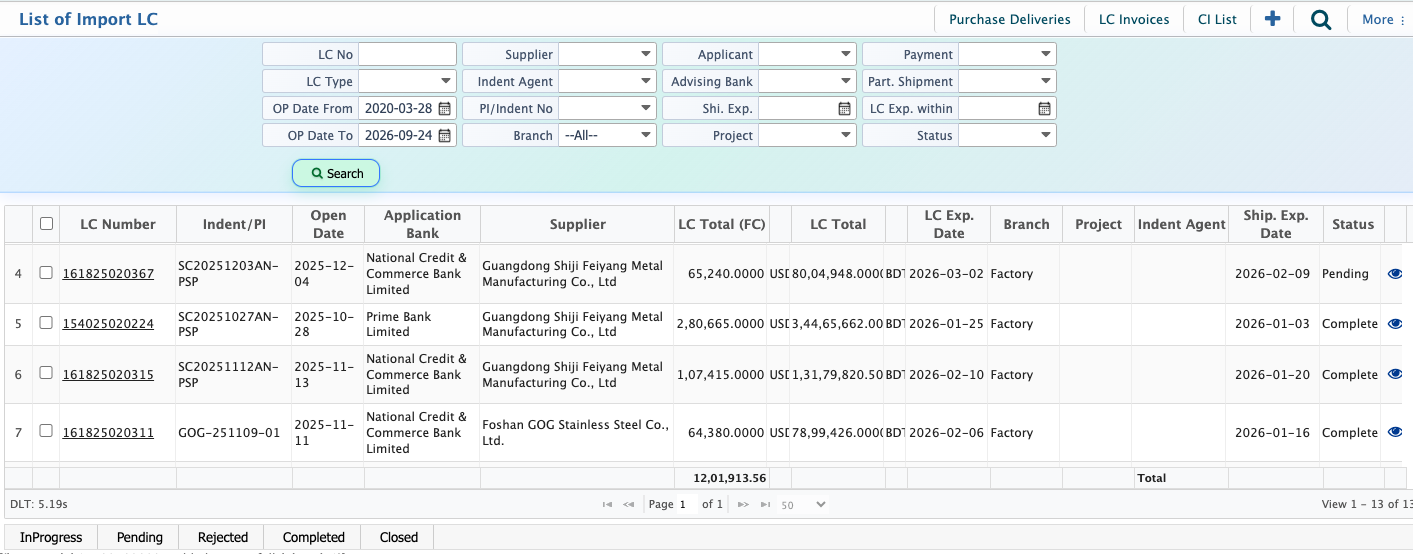The height and width of the screenshot is (554, 1413).
Task: Open the Supplier filter dropdown
Action: click(x=607, y=54)
